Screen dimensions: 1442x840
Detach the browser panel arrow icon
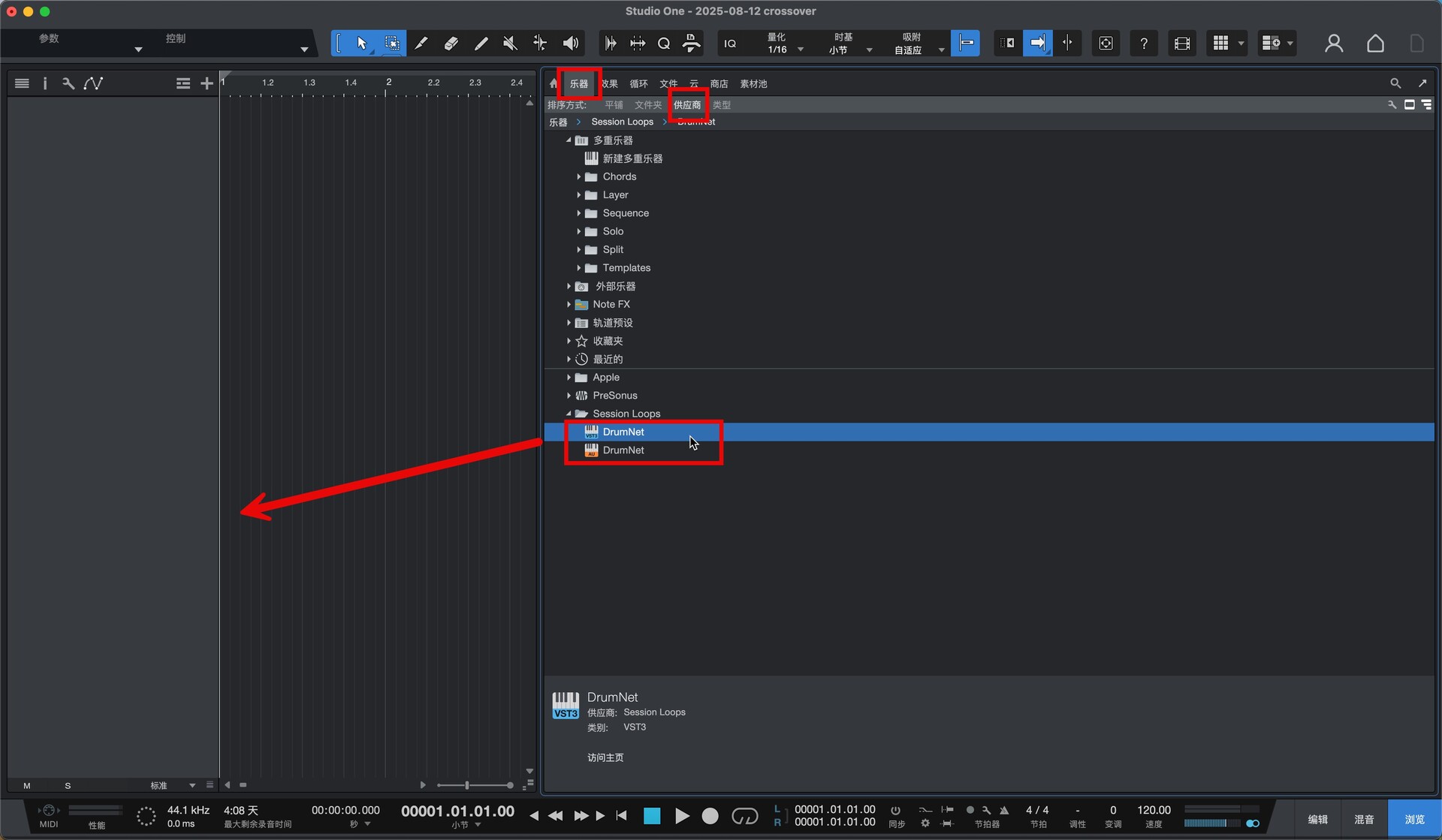pyautogui.click(x=1422, y=83)
